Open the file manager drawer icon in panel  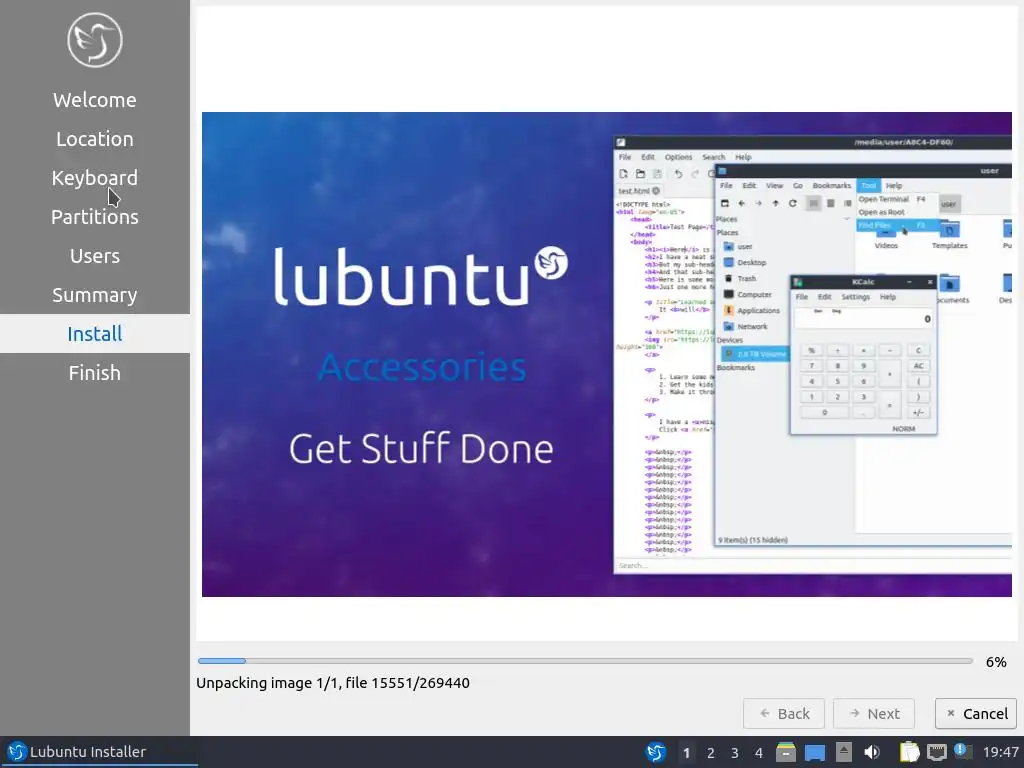pos(786,752)
